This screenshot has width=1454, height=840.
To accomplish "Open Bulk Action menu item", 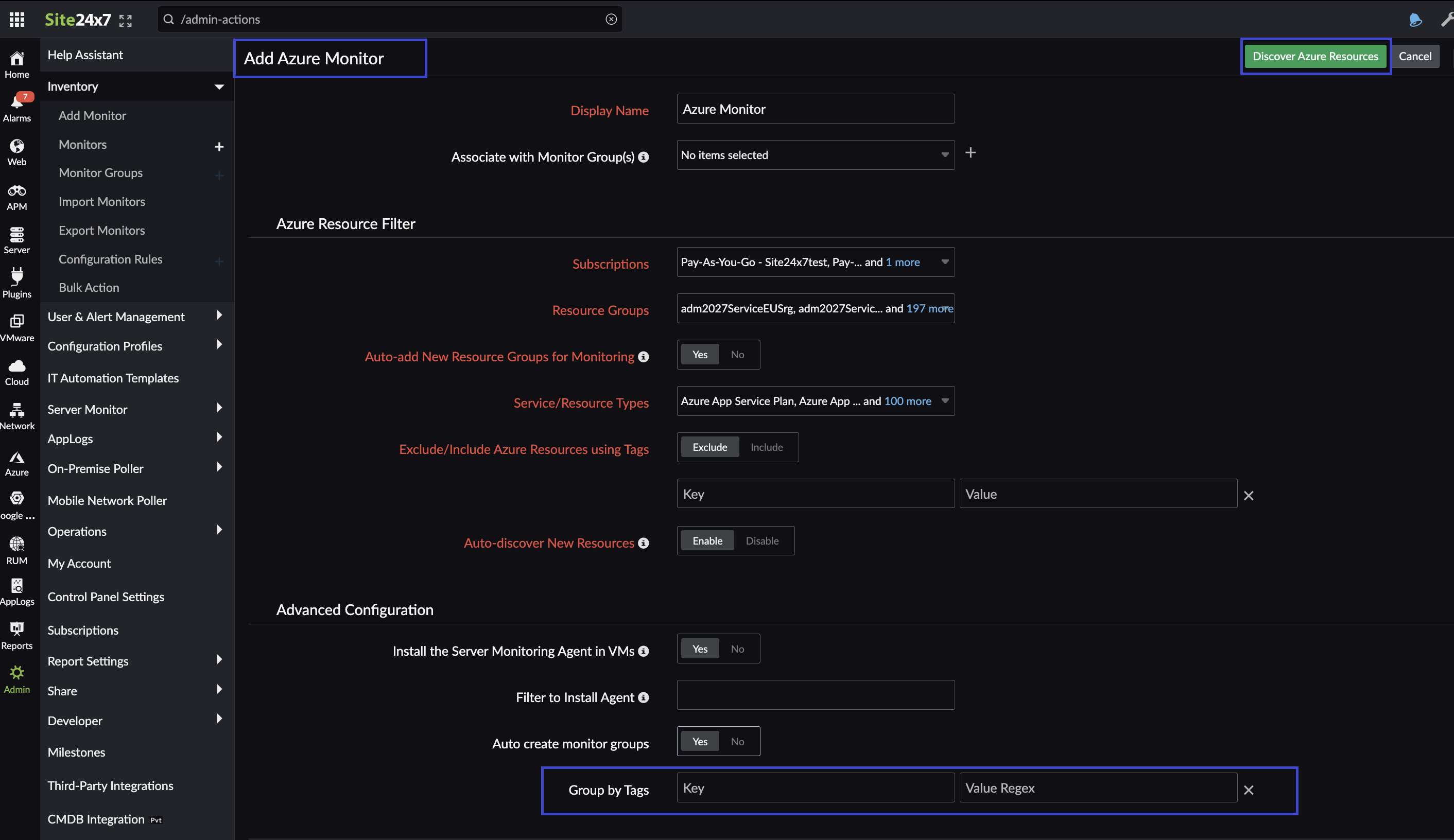I will pos(89,287).
